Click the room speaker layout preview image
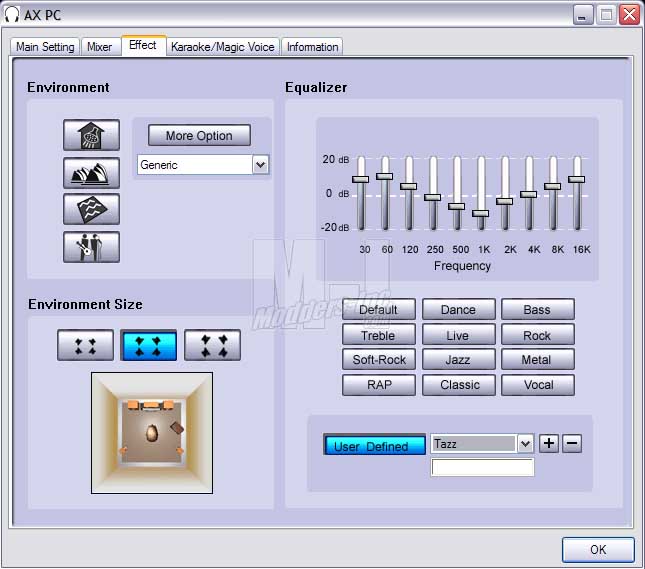 click(x=152, y=433)
